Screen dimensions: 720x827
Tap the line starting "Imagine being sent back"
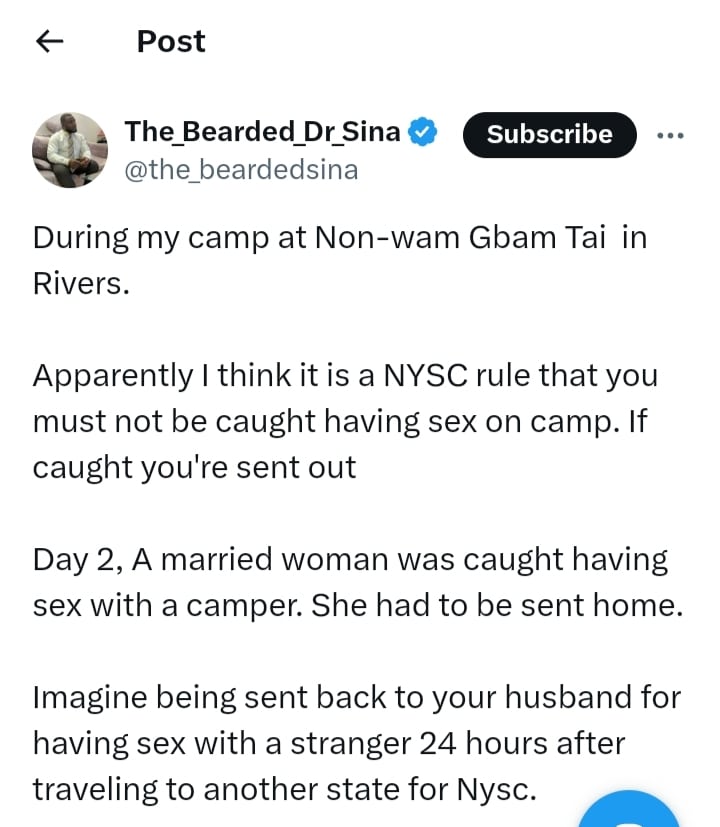(x=356, y=697)
